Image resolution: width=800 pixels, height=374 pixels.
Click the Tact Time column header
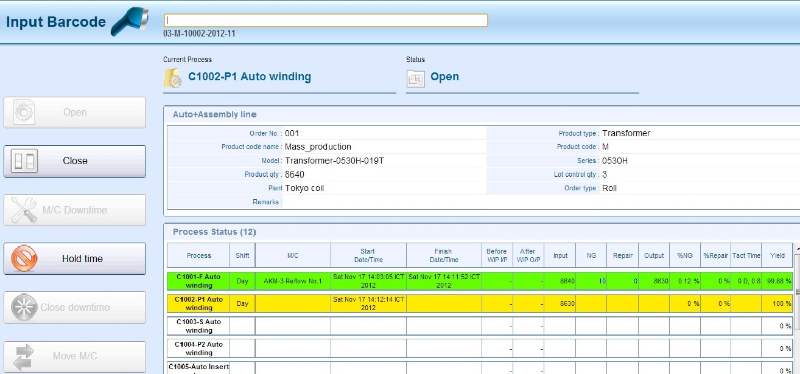pos(746,256)
